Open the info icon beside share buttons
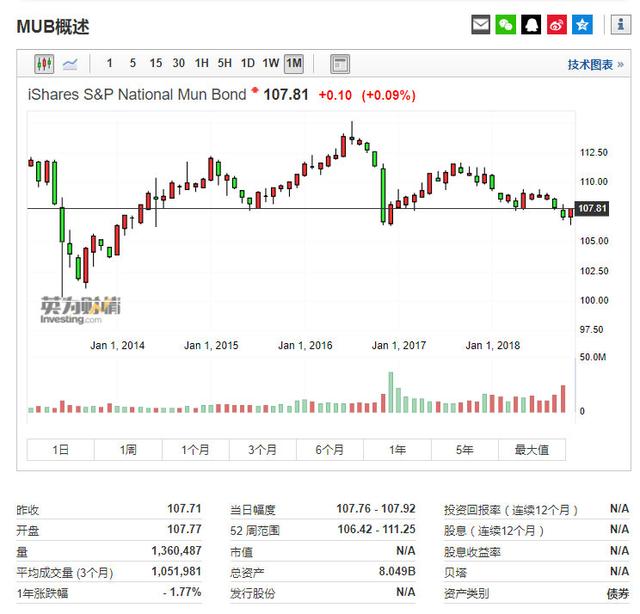 (x=621, y=24)
